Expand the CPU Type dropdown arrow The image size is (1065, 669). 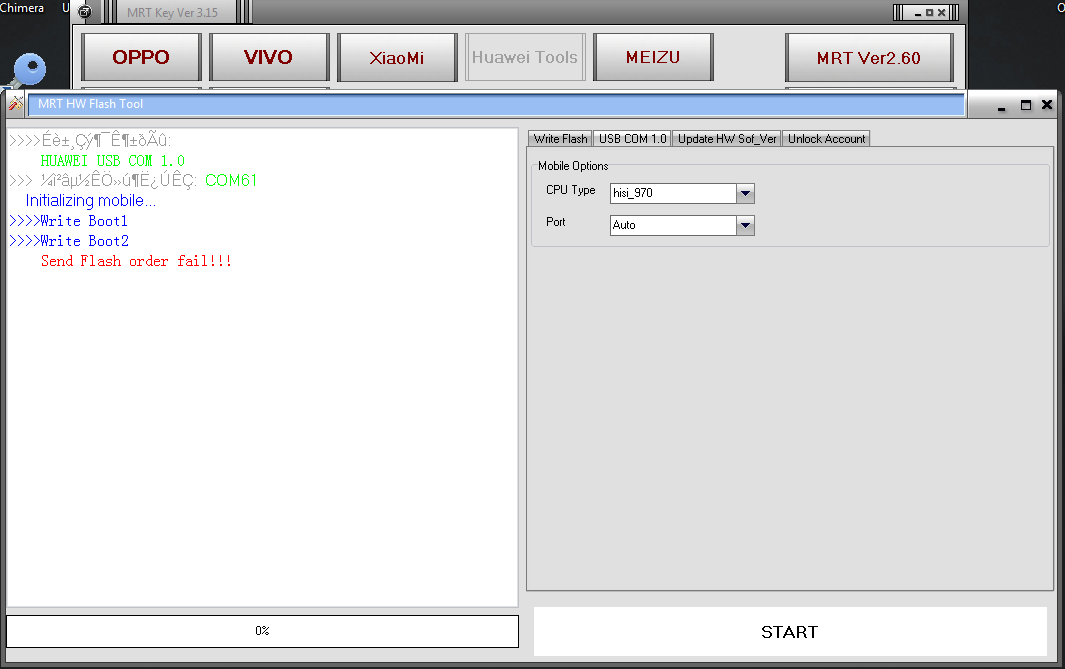click(745, 194)
